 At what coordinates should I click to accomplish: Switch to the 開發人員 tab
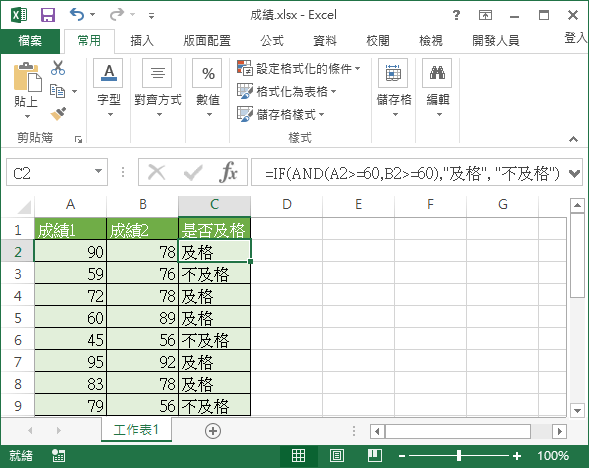click(496, 41)
